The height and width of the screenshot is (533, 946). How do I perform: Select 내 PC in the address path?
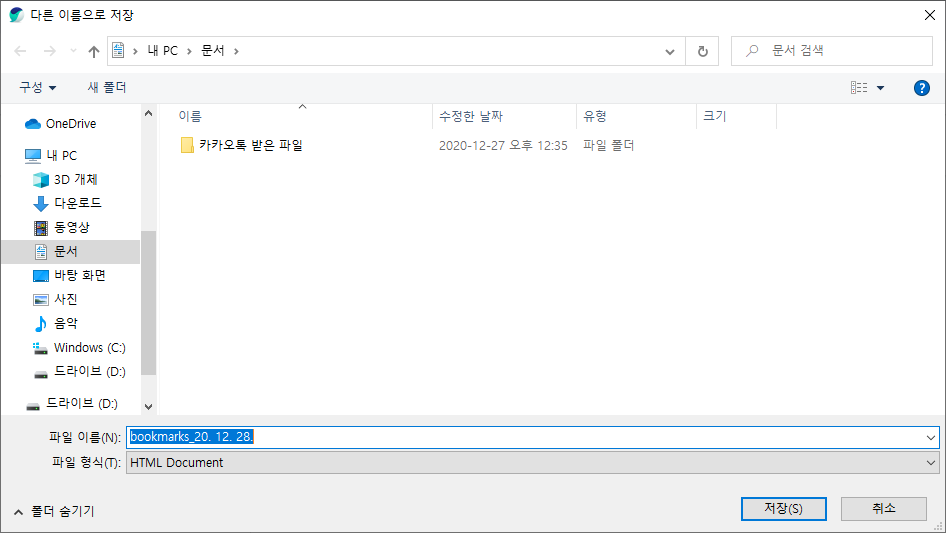tap(163, 51)
